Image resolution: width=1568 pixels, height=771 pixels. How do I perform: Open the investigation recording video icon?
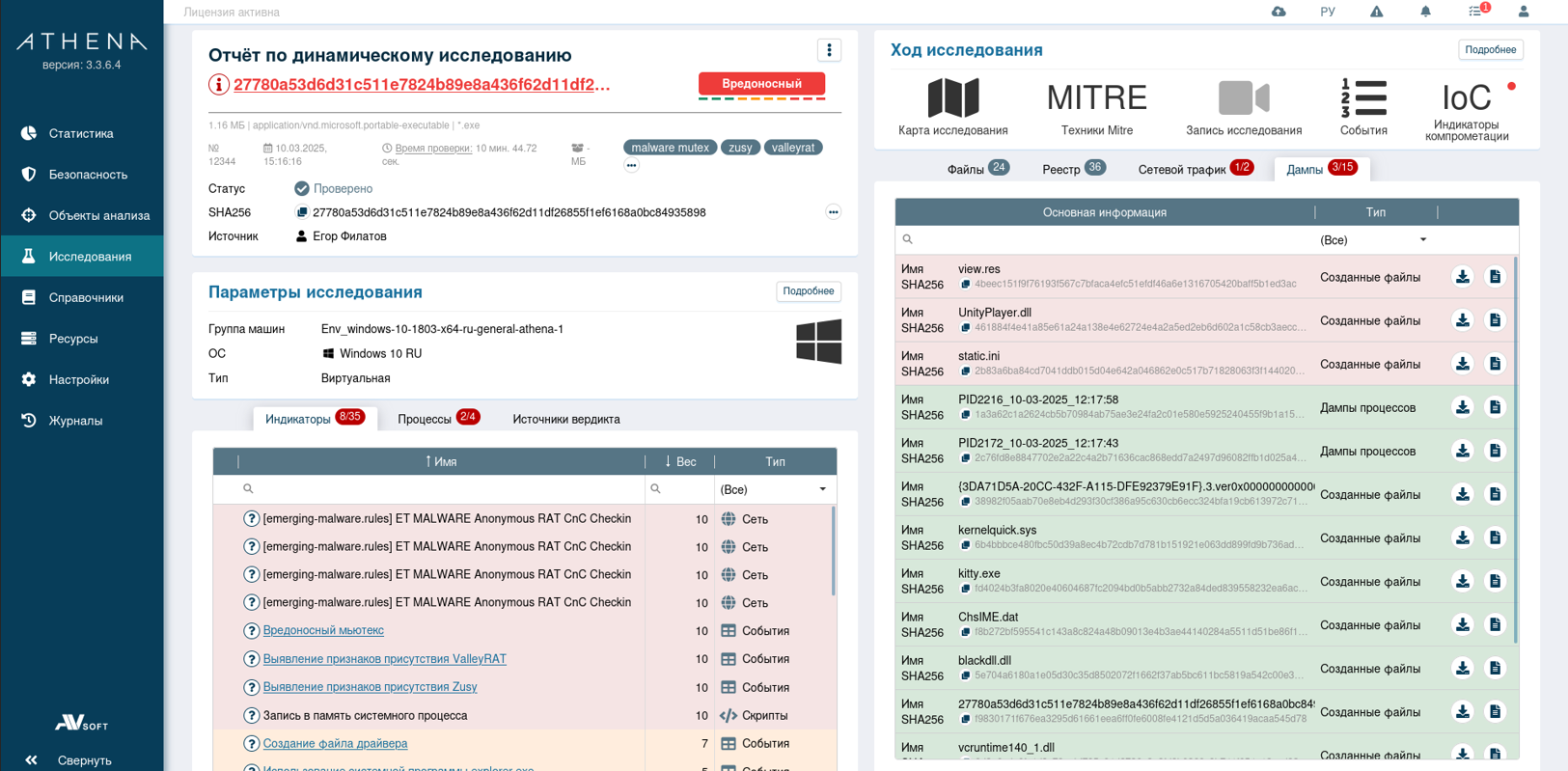click(1243, 98)
